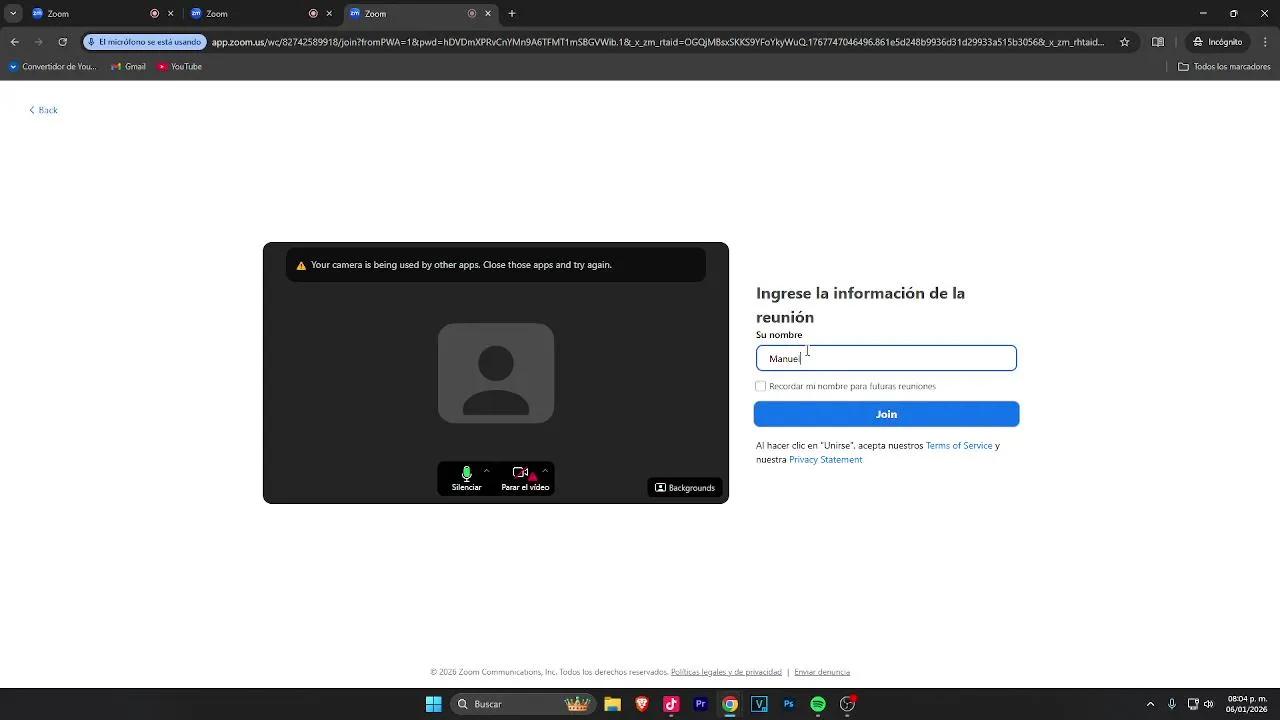Viewport: 1280px width, 720px height.
Task: Open tab search dropdown in Chrome
Action: [x=13, y=13]
